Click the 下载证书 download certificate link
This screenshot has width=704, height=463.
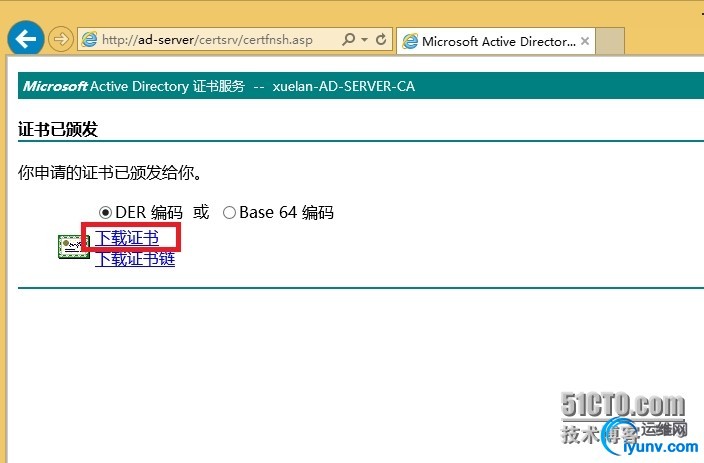[127, 238]
